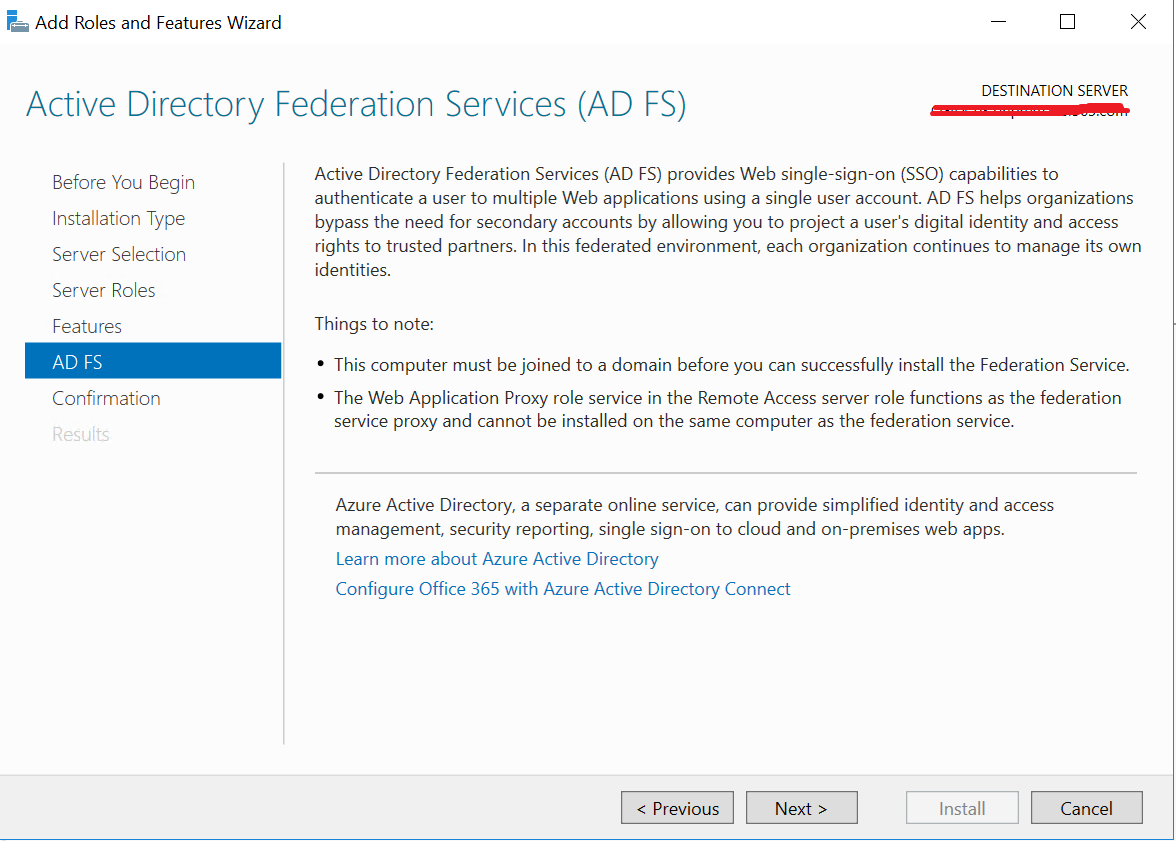Follow the Configure Office 365 link

point(563,589)
